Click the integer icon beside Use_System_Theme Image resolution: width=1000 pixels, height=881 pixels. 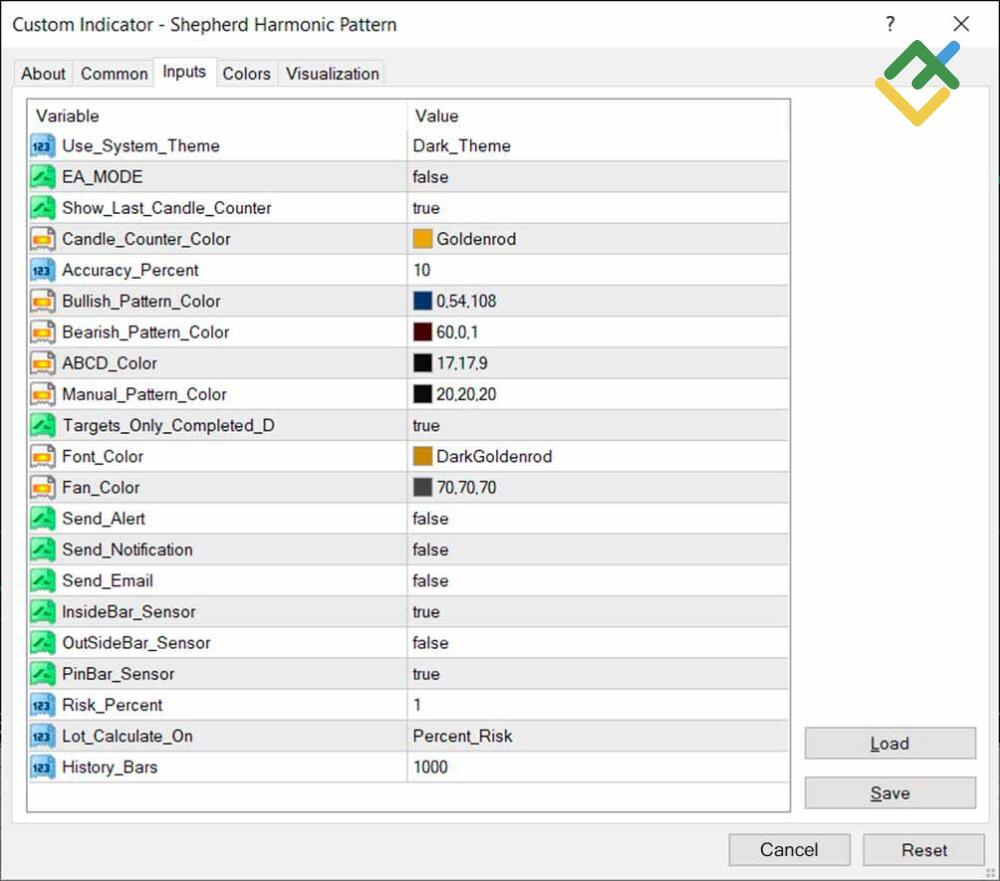tap(43, 146)
